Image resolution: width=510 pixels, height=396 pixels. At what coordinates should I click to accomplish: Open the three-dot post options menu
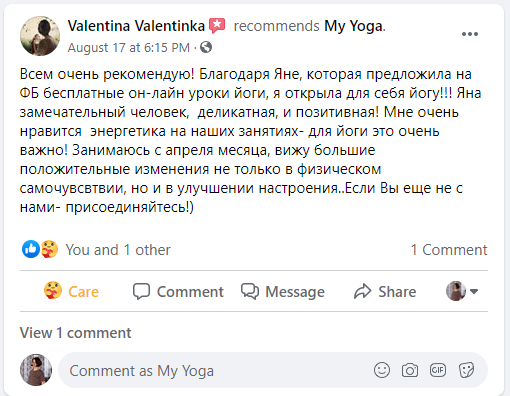(470, 34)
